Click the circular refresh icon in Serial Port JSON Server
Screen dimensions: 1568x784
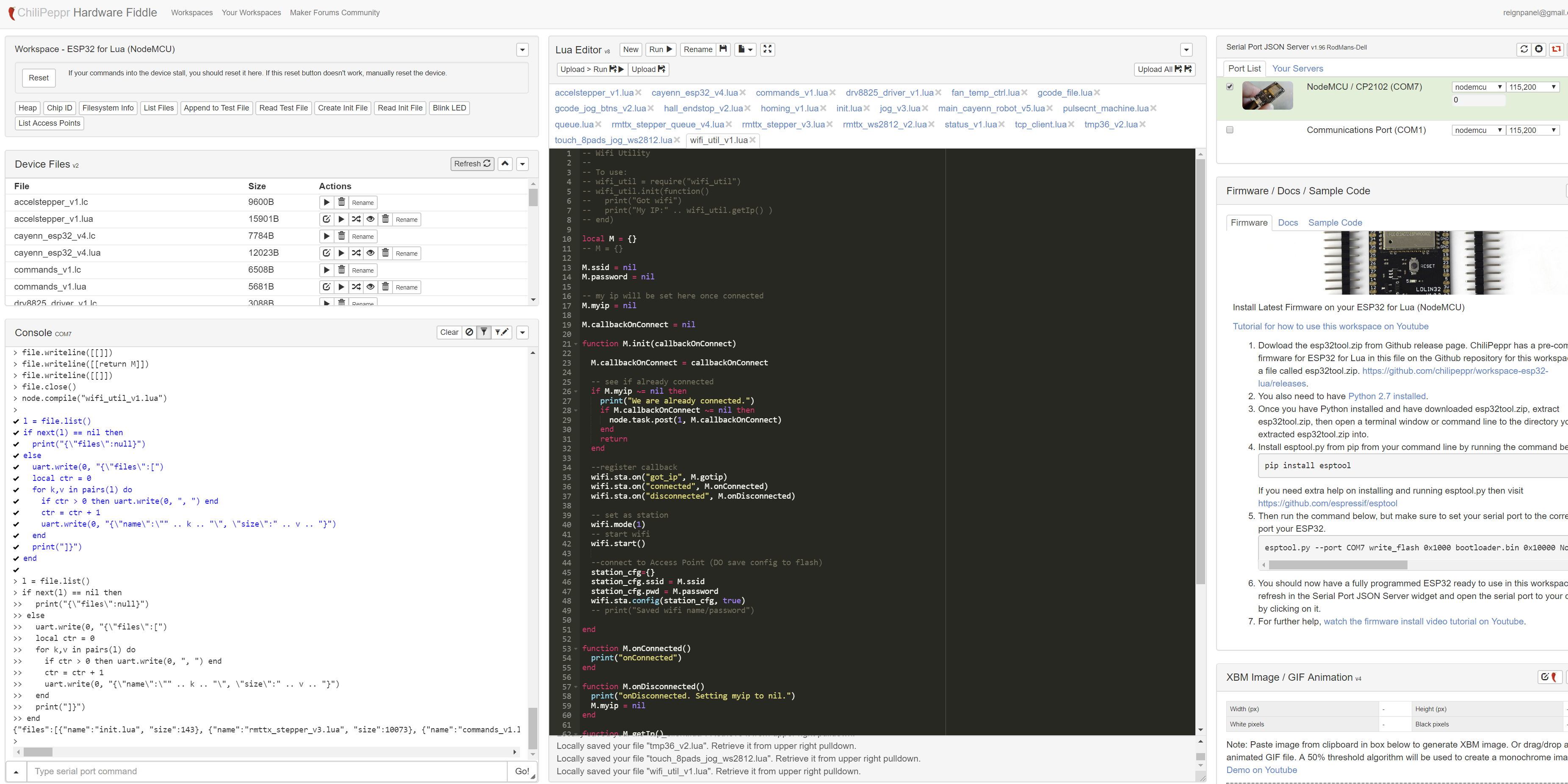click(1524, 49)
